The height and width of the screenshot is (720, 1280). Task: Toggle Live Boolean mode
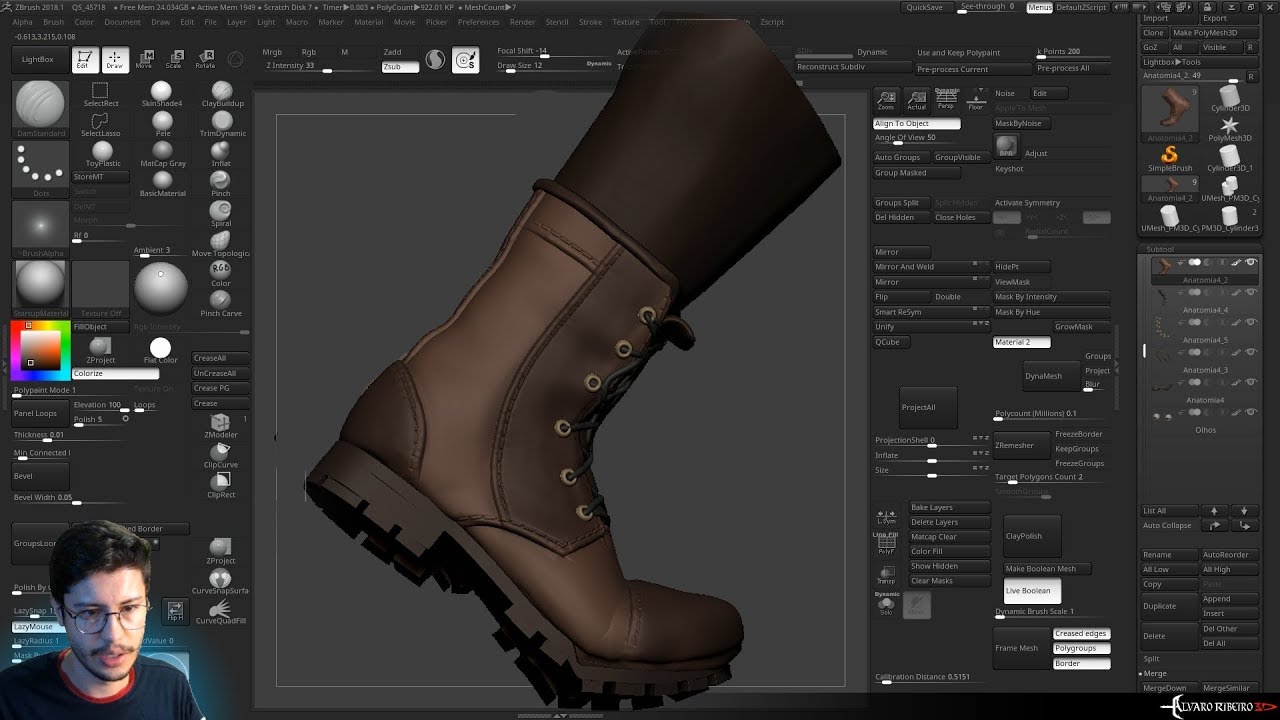pyautogui.click(x=1032, y=591)
